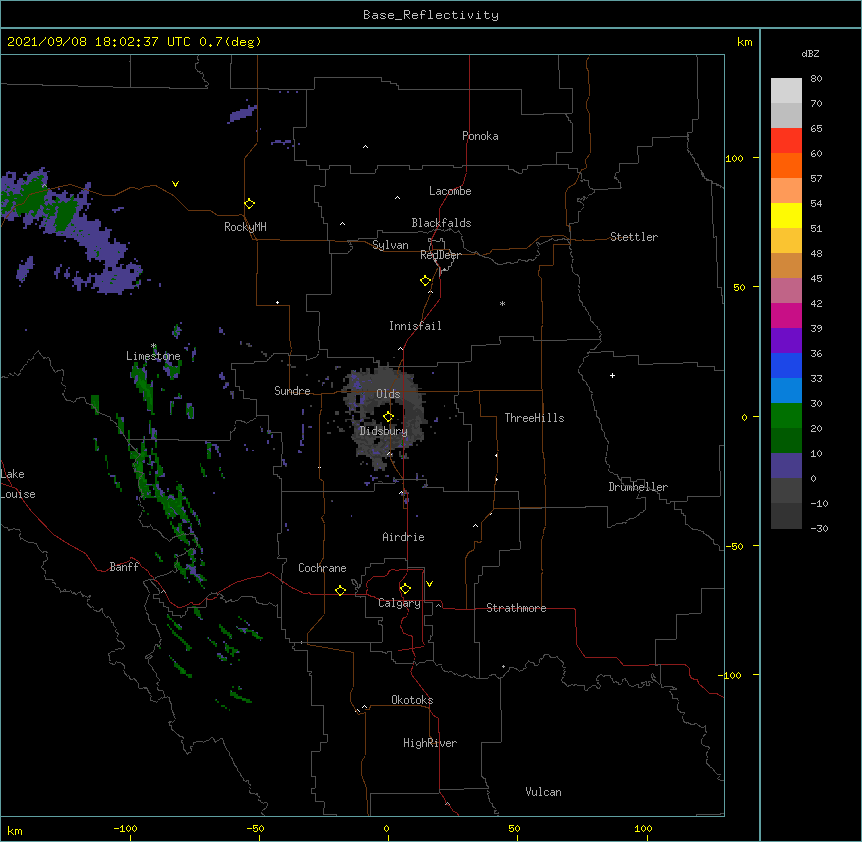The image size is (862, 842).
Task: Click the Lacombe city label
Action: pyautogui.click(x=450, y=191)
